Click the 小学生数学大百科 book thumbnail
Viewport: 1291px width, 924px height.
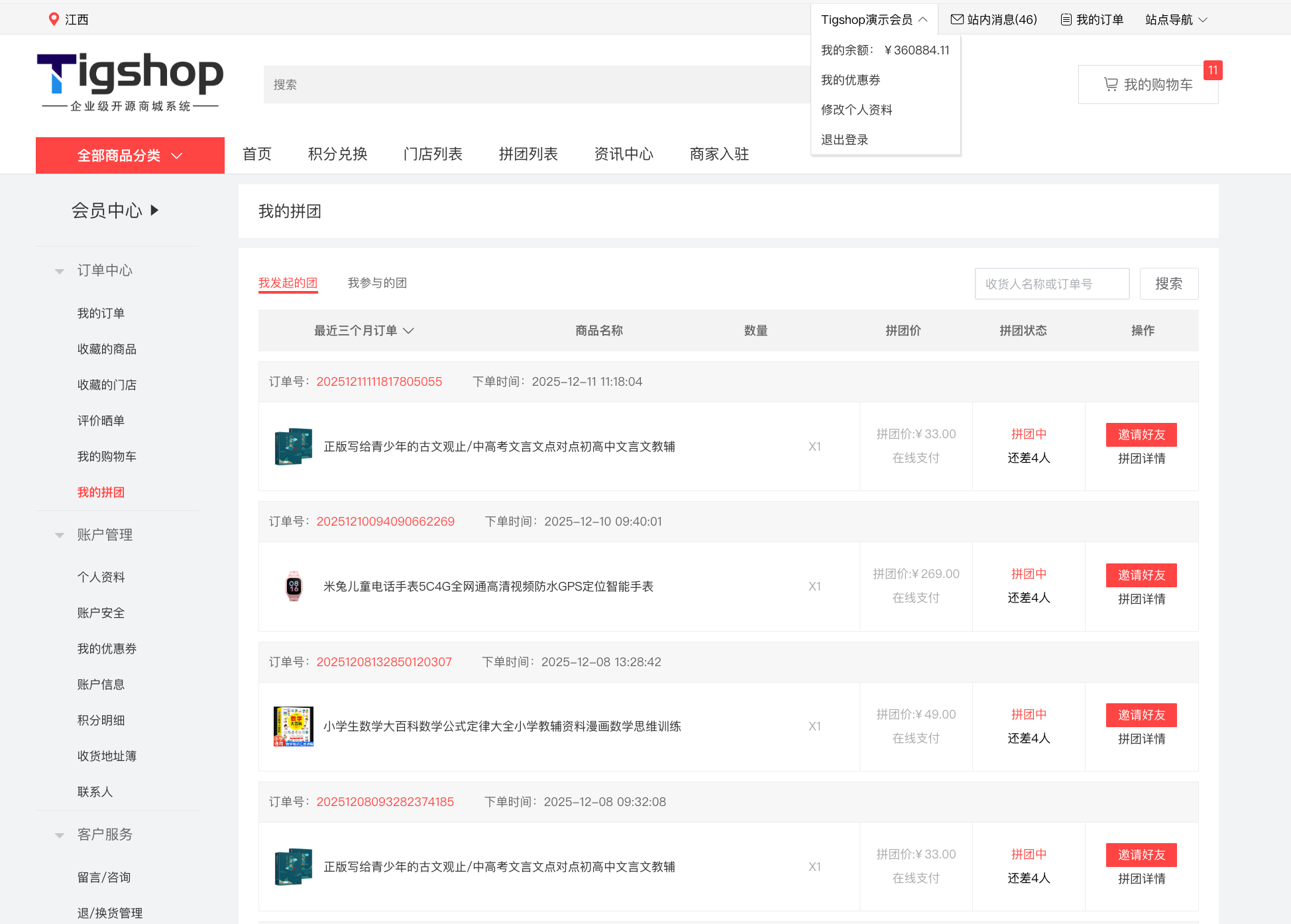pyautogui.click(x=294, y=726)
